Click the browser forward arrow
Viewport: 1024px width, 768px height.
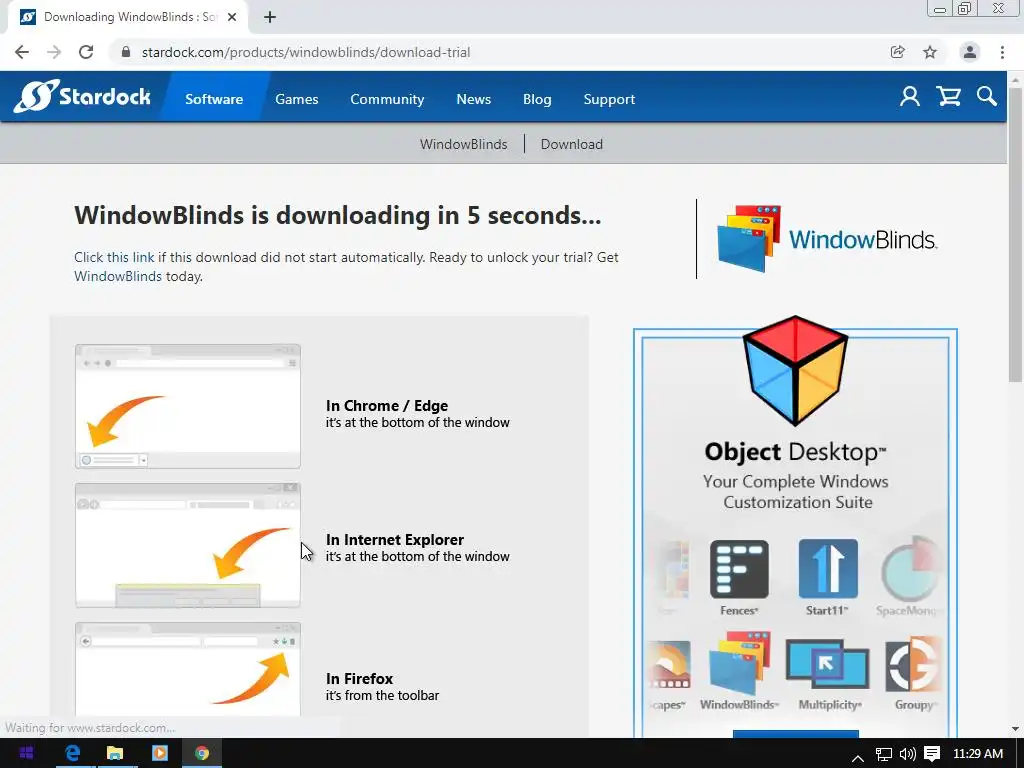click(x=54, y=52)
